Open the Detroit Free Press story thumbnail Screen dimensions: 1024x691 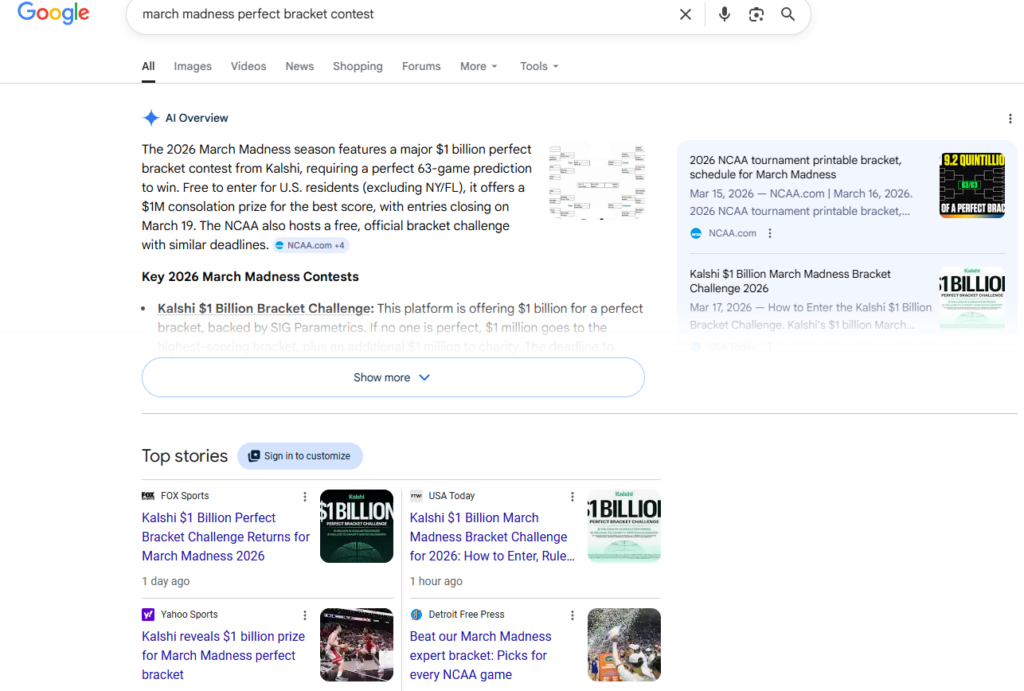click(x=624, y=645)
